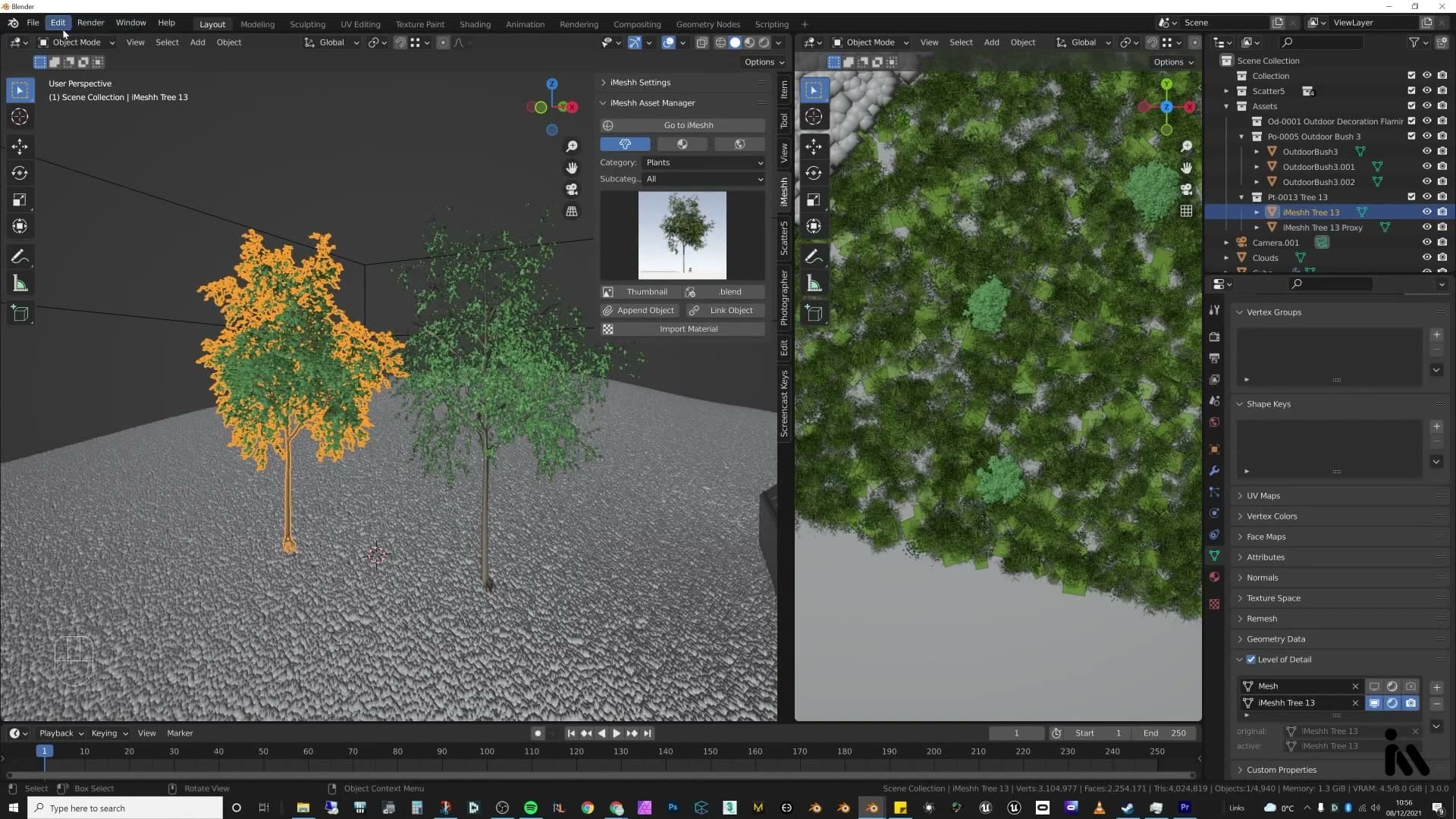This screenshot has width=1456, height=819.
Task: Open the Render menu
Action: pyautogui.click(x=90, y=23)
